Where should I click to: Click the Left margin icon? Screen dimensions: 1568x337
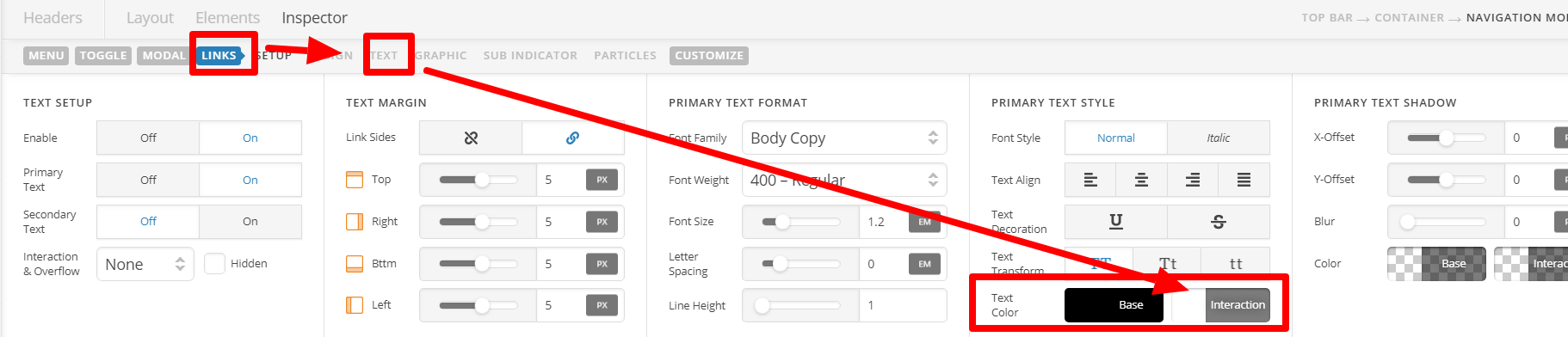(x=355, y=305)
